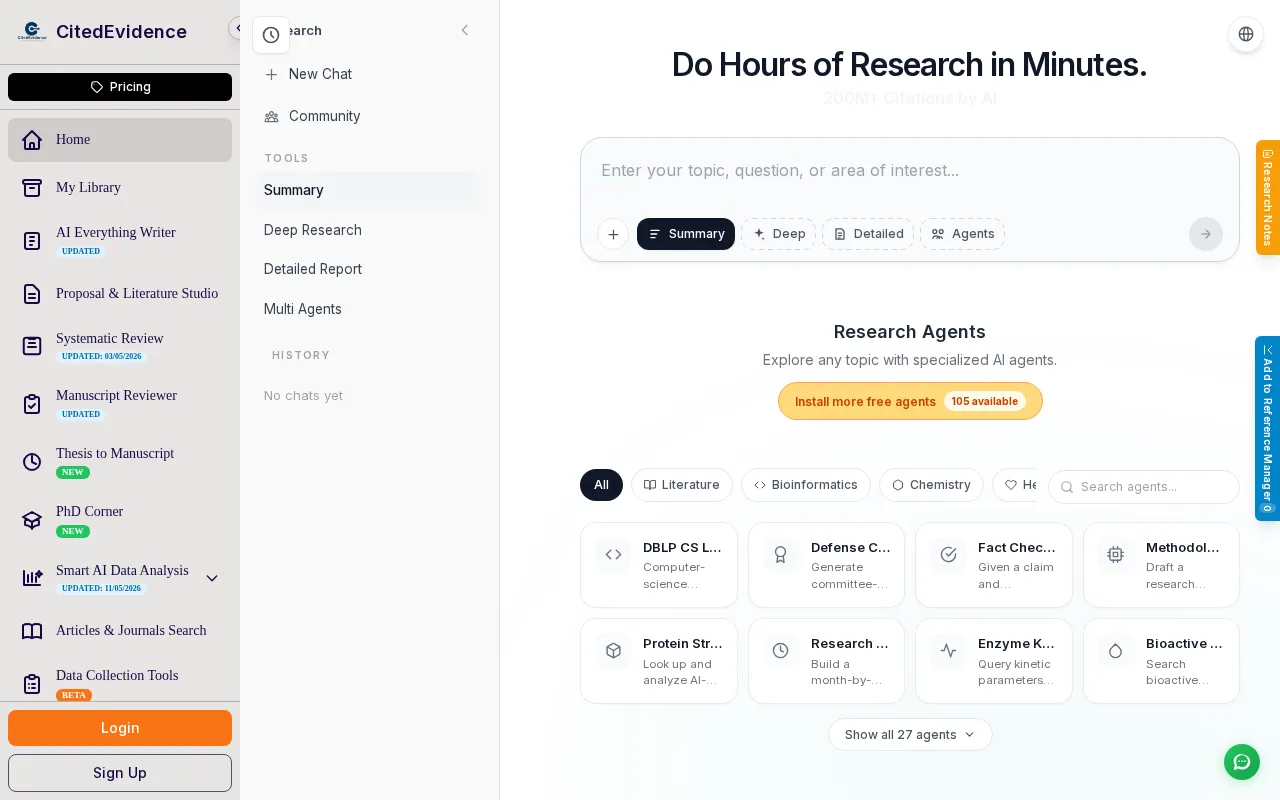Open Manuscript Reviewer
This screenshot has height=800, width=1280.
point(120,403)
